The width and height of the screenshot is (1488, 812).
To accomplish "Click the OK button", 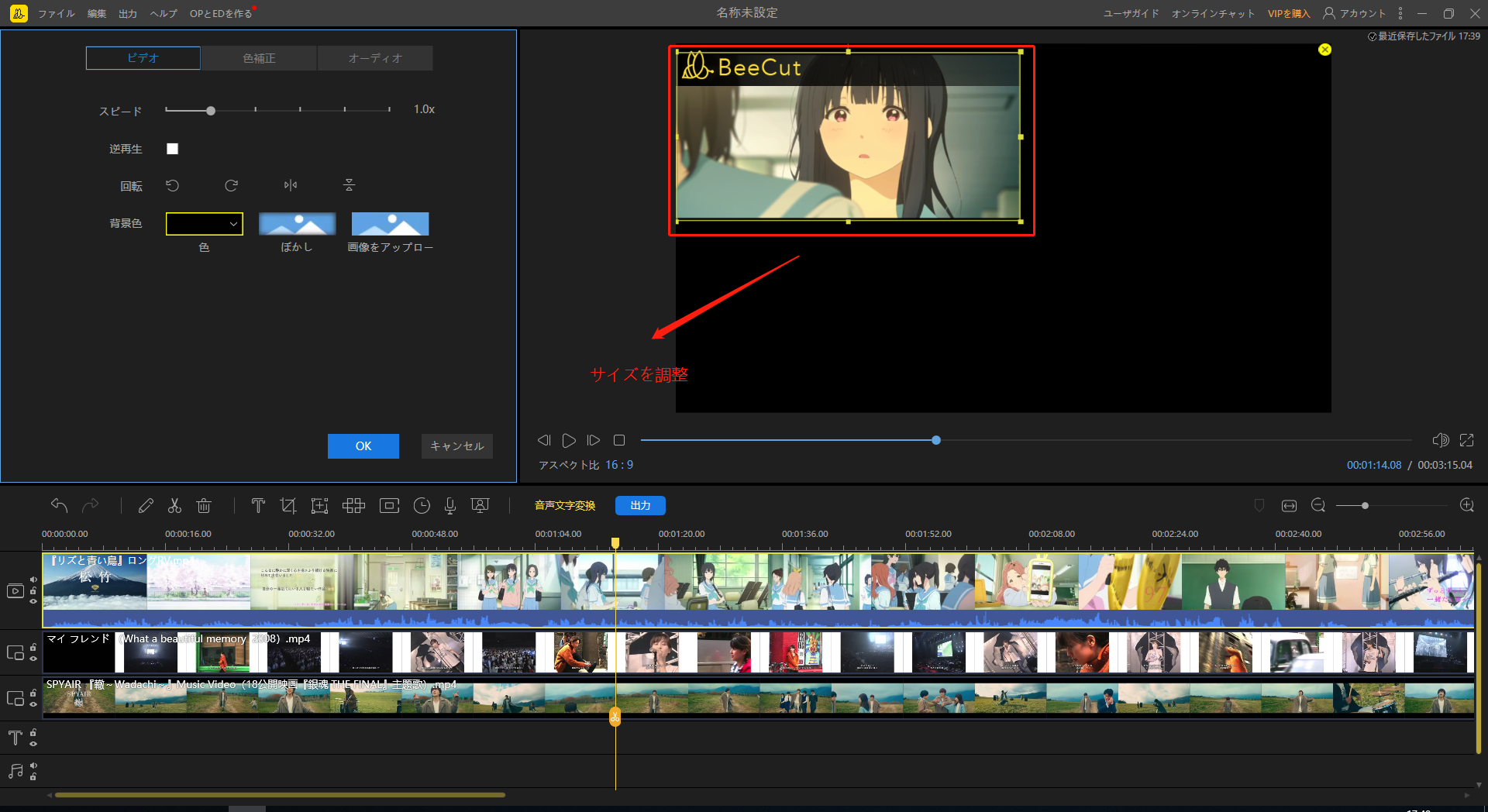I will click(363, 446).
